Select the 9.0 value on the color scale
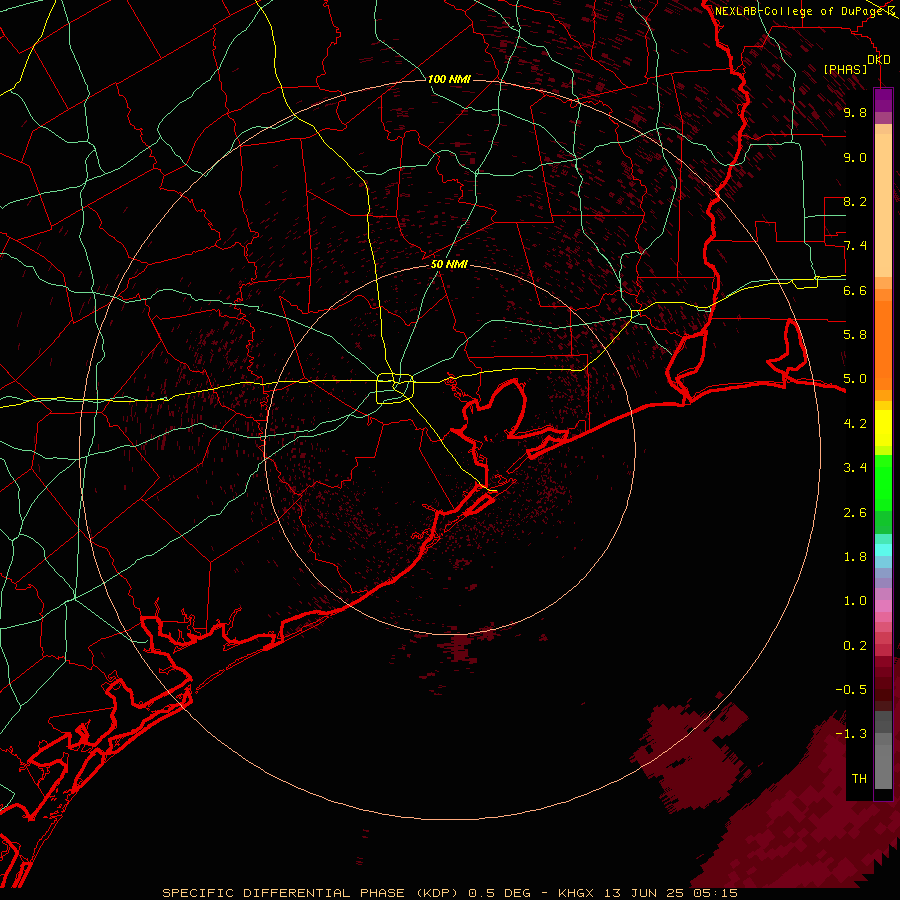 point(855,157)
